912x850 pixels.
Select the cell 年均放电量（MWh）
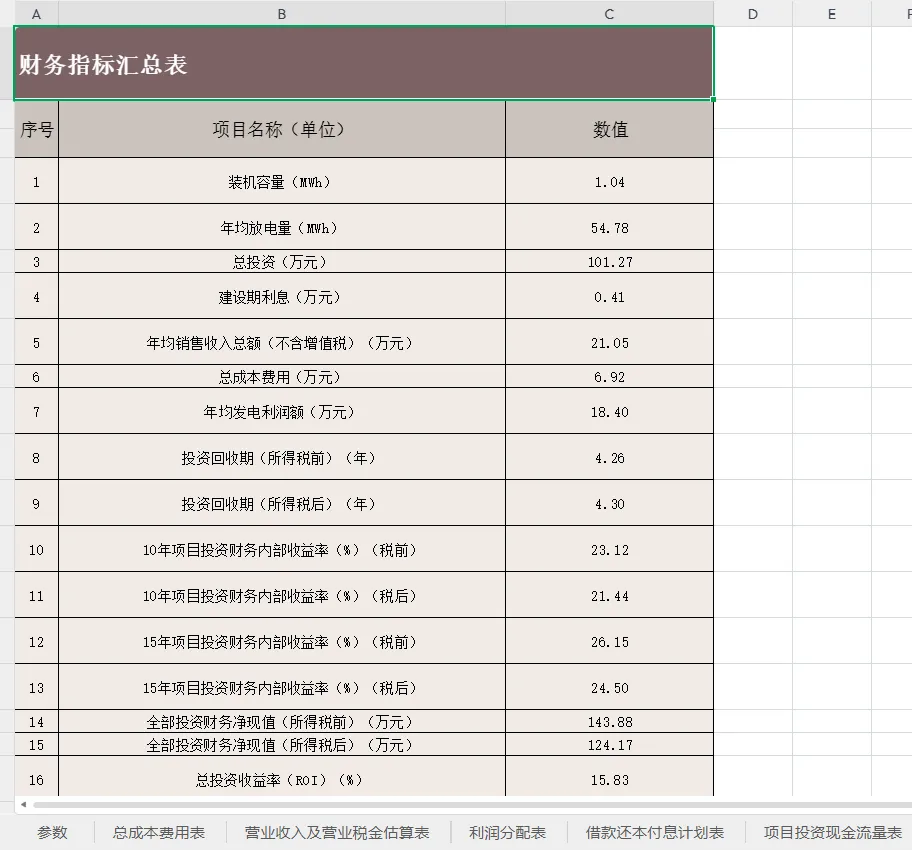(x=282, y=227)
